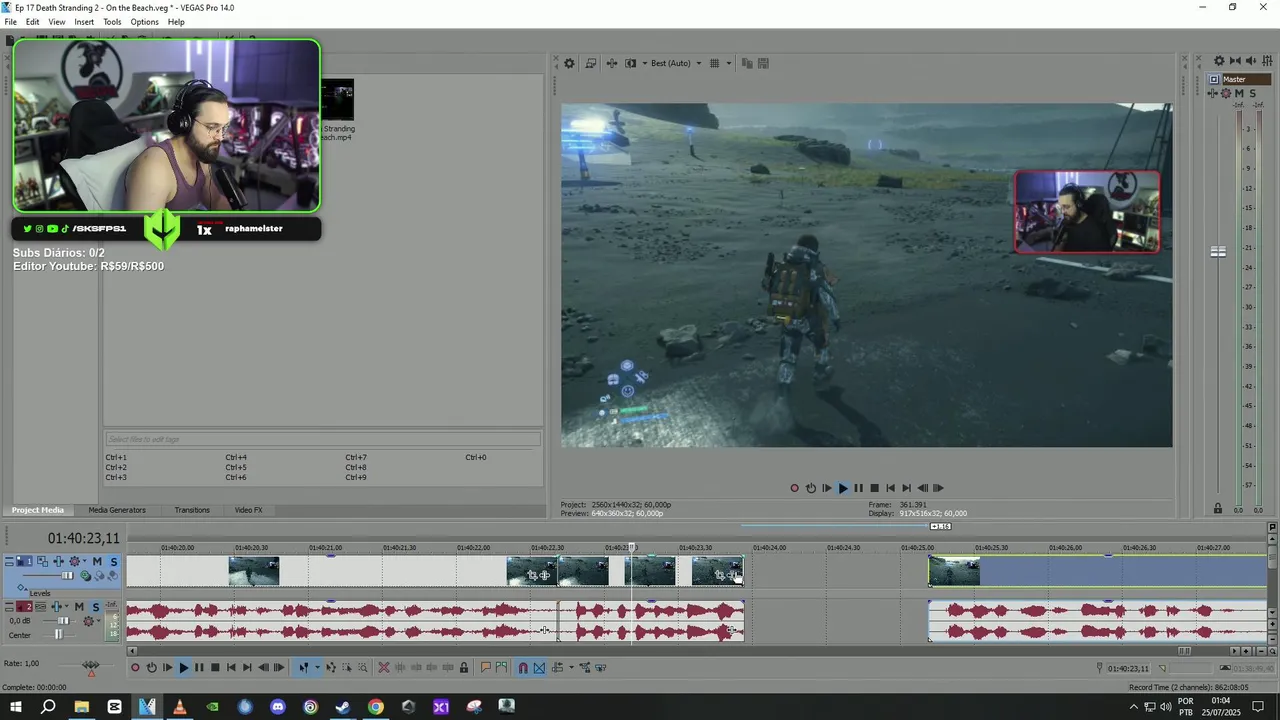Open the Edit menu
Image resolution: width=1280 pixels, height=720 pixels.
(33, 22)
